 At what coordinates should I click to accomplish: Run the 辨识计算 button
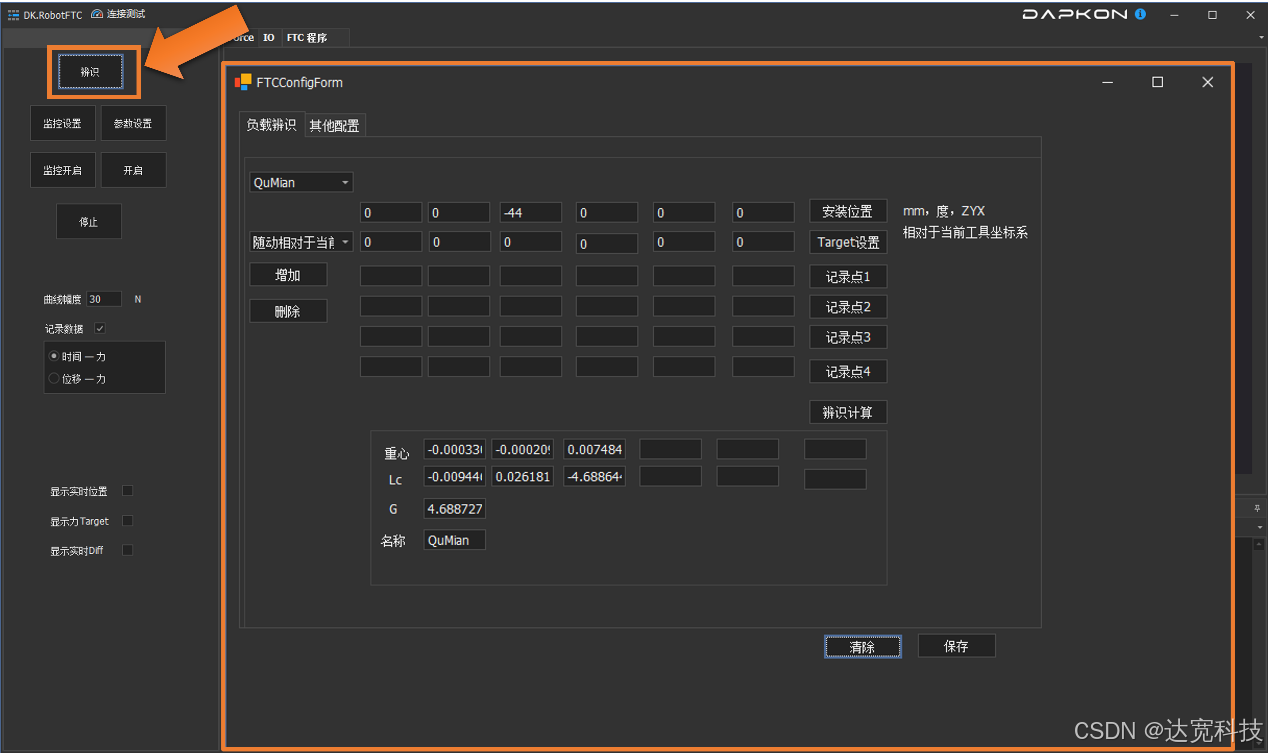click(x=848, y=412)
